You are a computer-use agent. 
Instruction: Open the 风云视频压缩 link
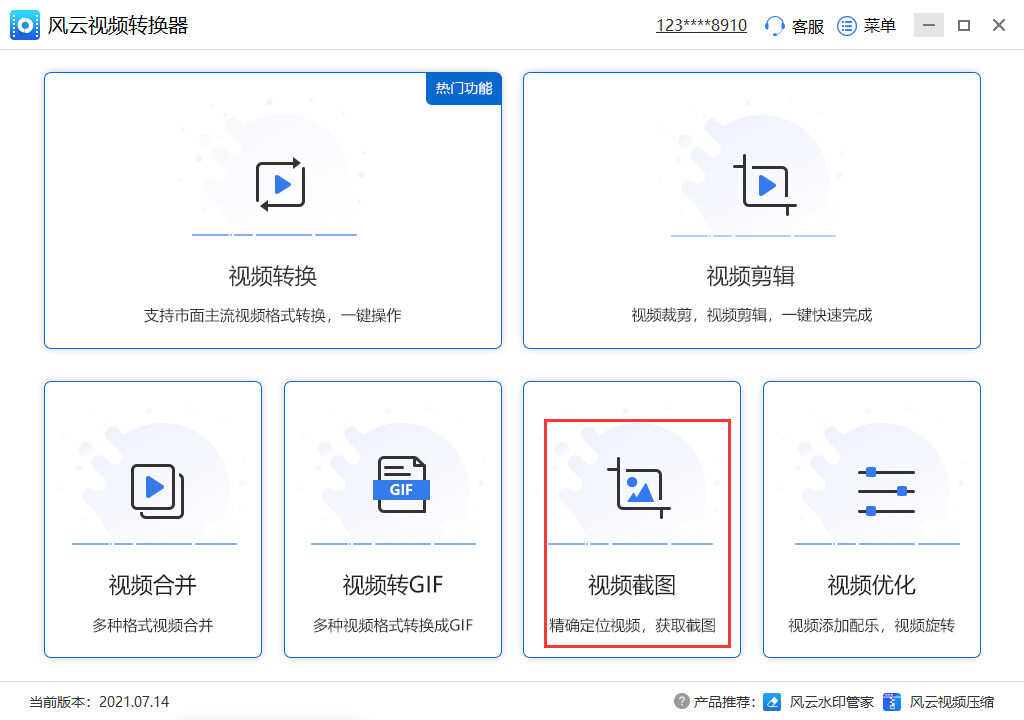(x=952, y=702)
